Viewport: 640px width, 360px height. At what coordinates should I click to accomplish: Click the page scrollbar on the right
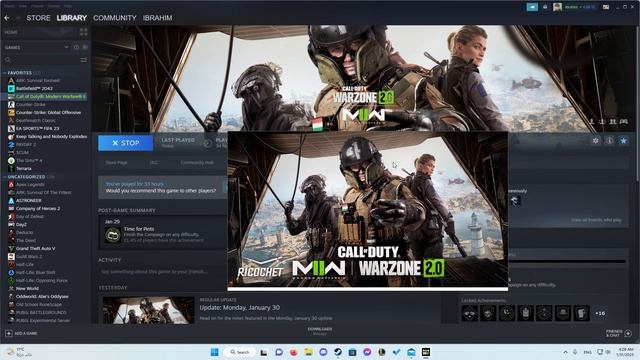(x=638, y=104)
